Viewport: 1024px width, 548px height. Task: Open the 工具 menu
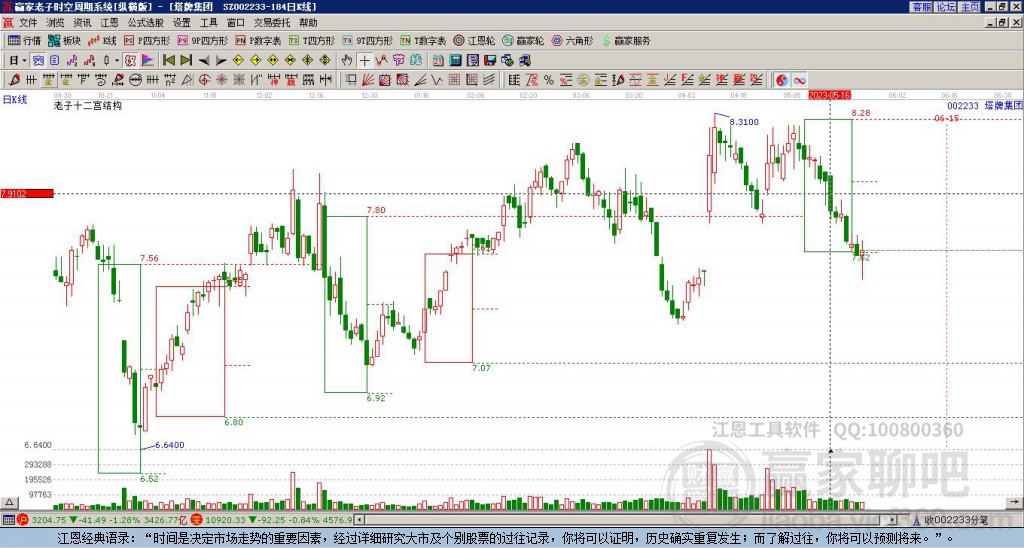click(209, 23)
